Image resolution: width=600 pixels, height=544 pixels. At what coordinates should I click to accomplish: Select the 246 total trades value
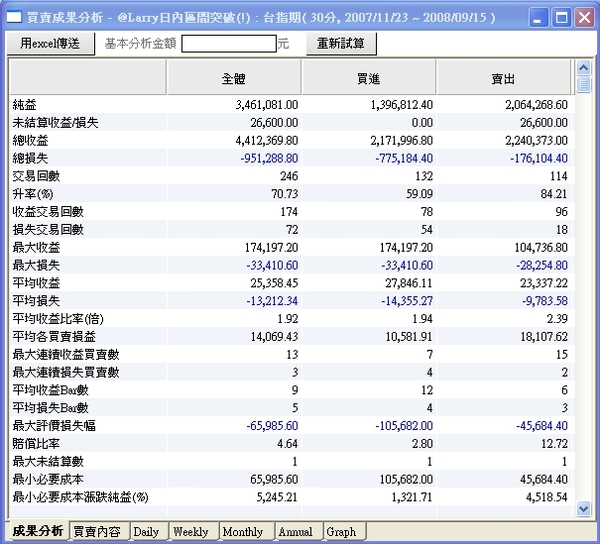(x=289, y=176)
